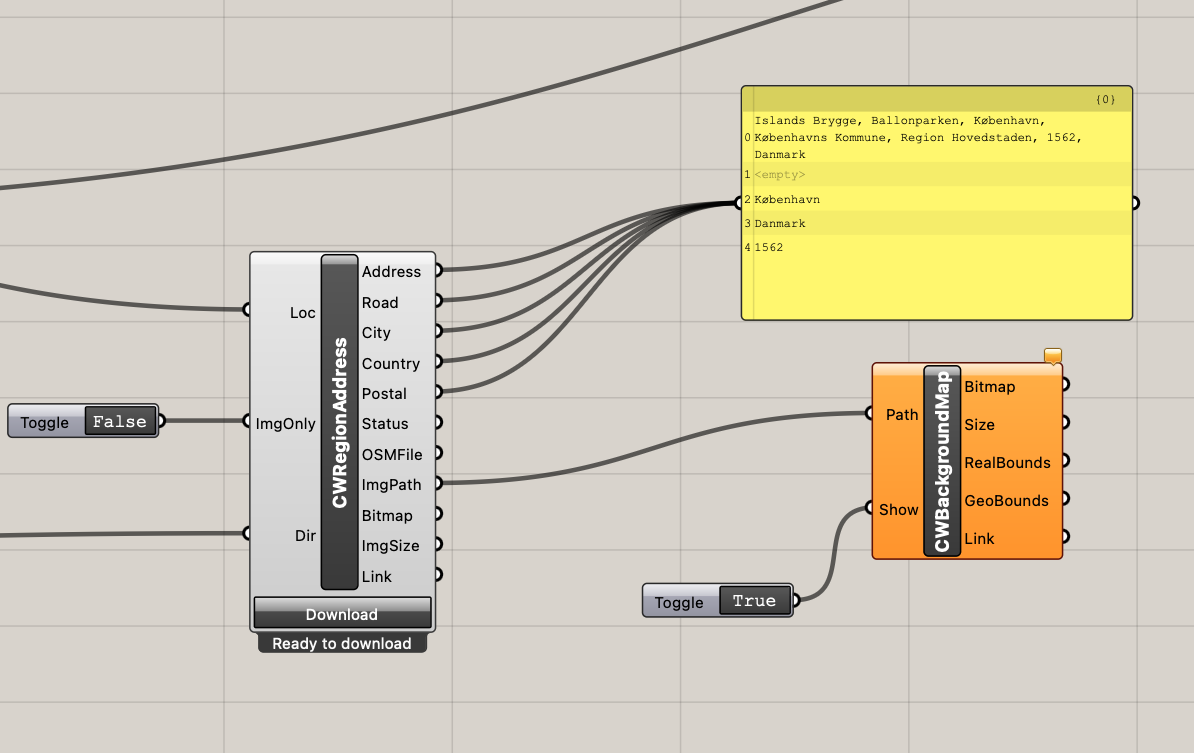
Task: Select the <empty> row in the panel
Action: click(x=937, y=174)
